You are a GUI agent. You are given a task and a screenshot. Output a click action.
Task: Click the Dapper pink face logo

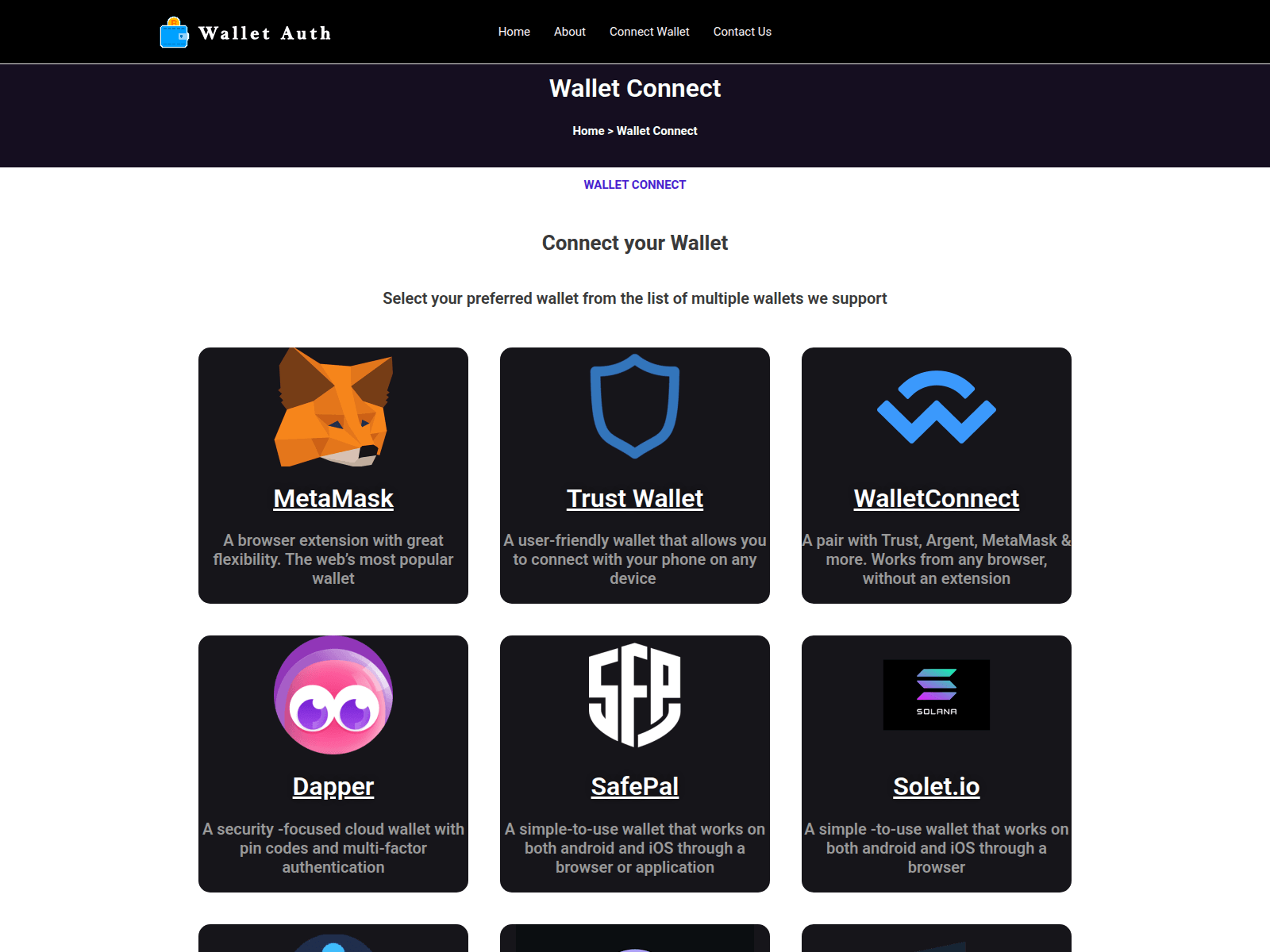(x=333, y=695)
